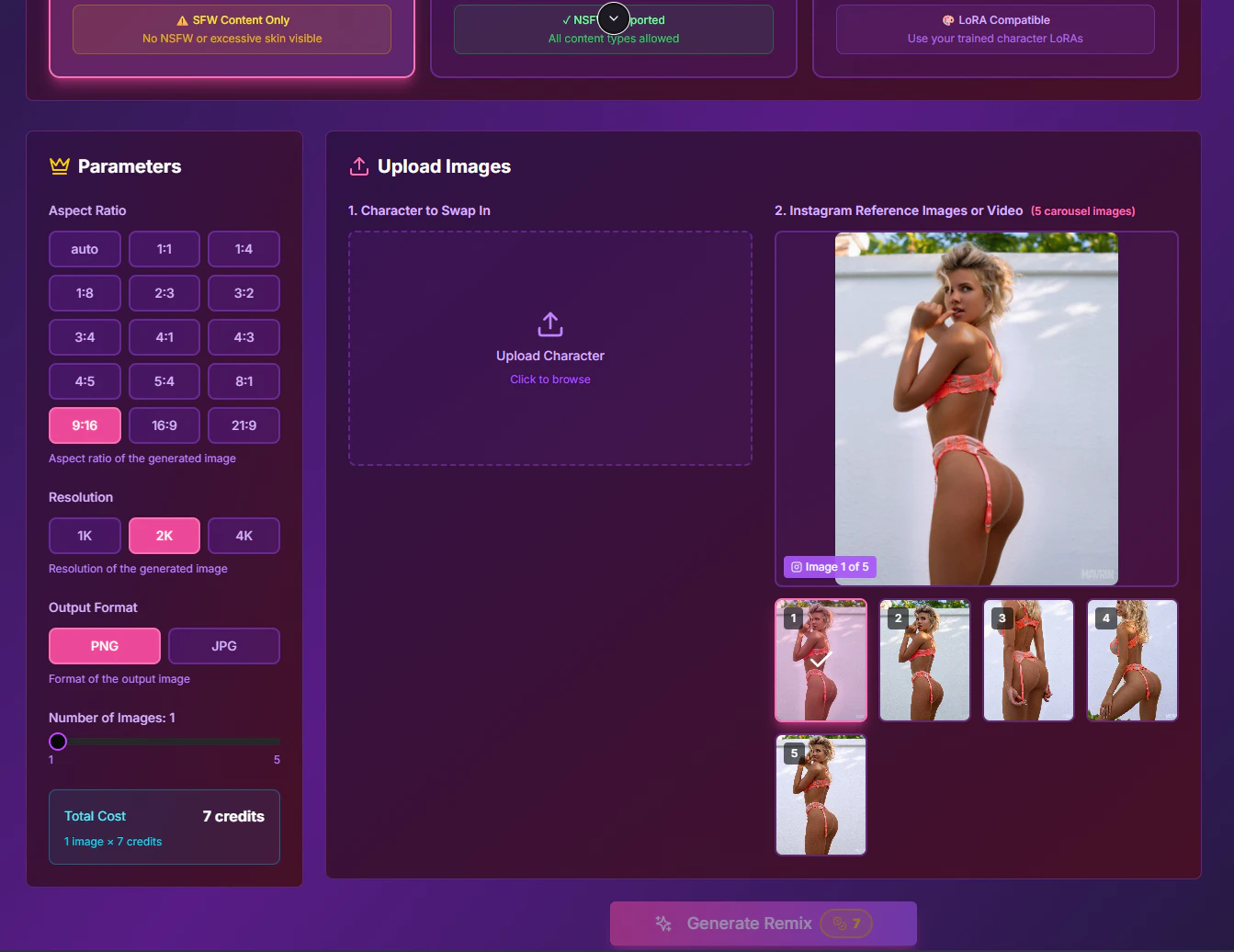Click the 'Resolution of the generated image' hint
The height and width of the screenshot is (952, 1234).
click(138, 569)
